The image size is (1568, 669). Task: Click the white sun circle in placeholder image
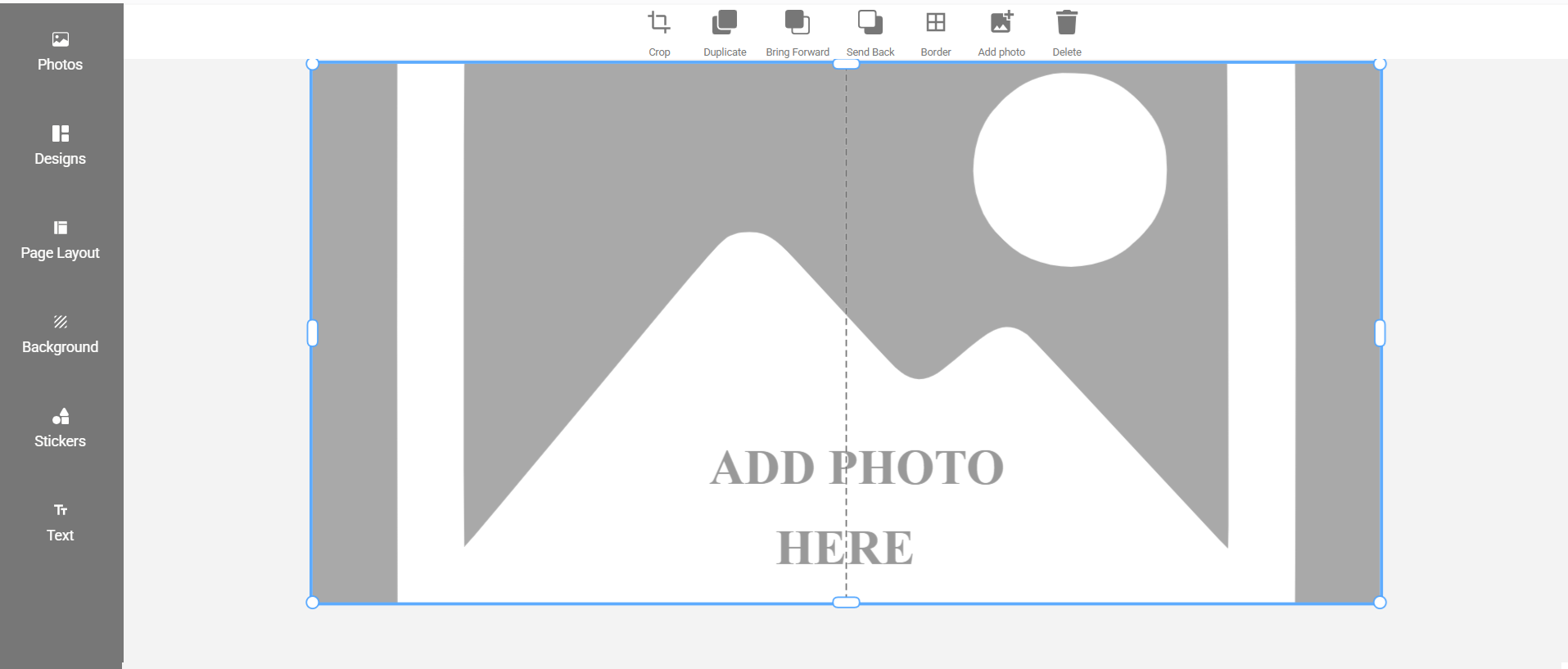(x=1069, y=170)
